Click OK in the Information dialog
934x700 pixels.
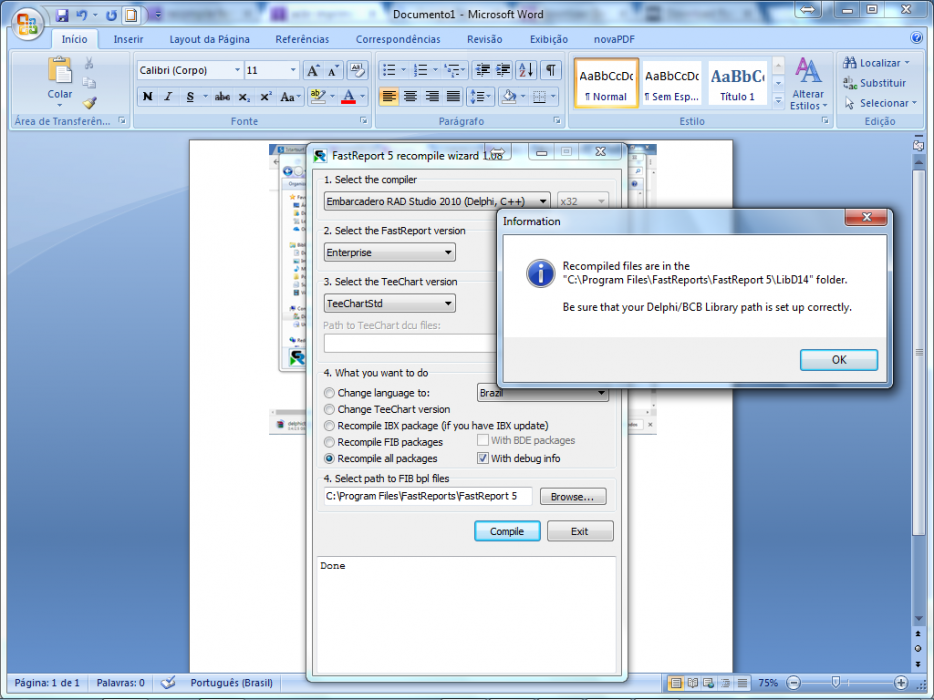(839, 360)
